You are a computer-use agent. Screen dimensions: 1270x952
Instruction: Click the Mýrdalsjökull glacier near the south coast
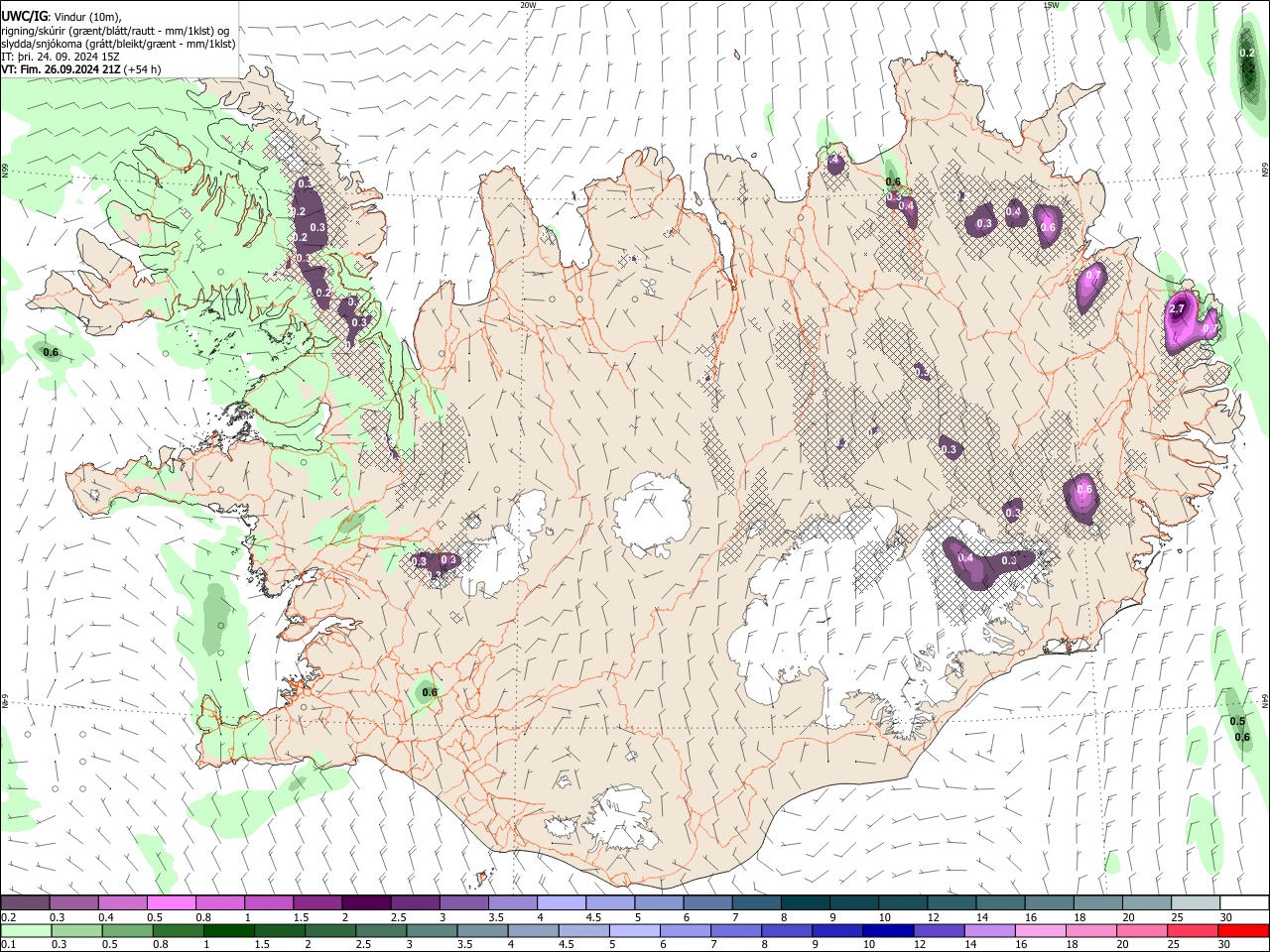coord(620,819)
